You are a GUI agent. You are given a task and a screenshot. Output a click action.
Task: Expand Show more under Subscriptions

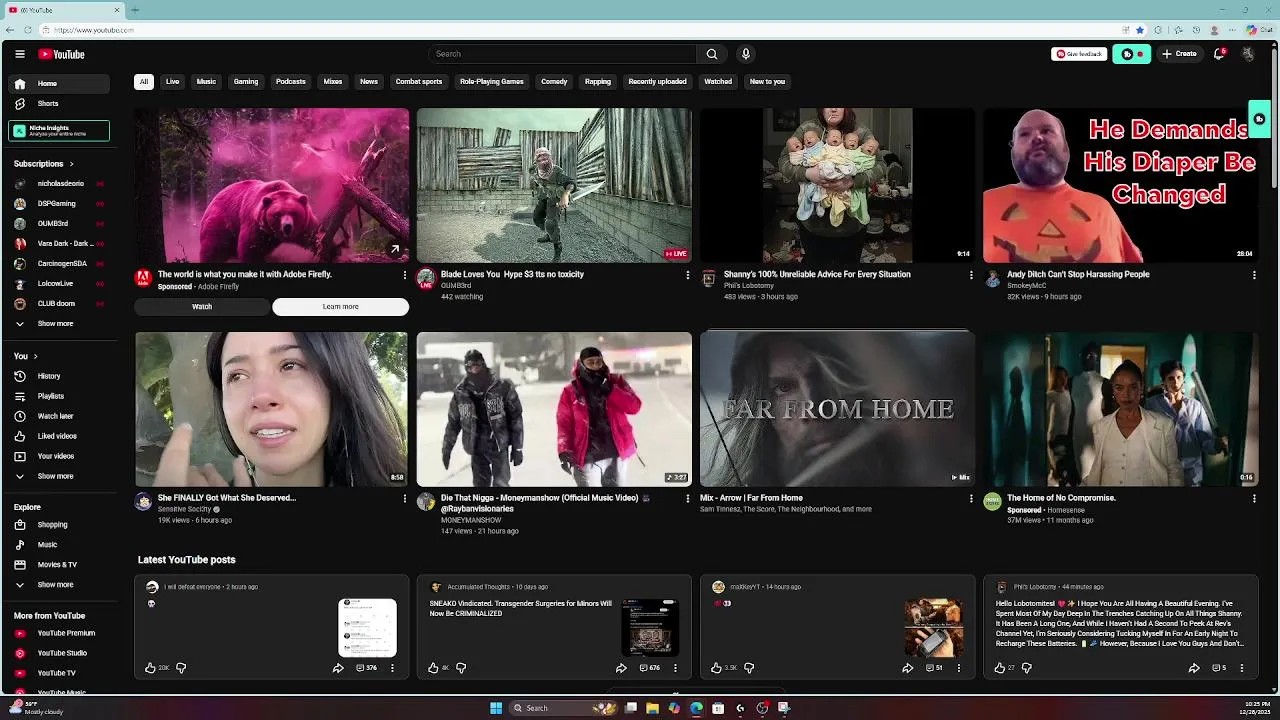[60, 323]
